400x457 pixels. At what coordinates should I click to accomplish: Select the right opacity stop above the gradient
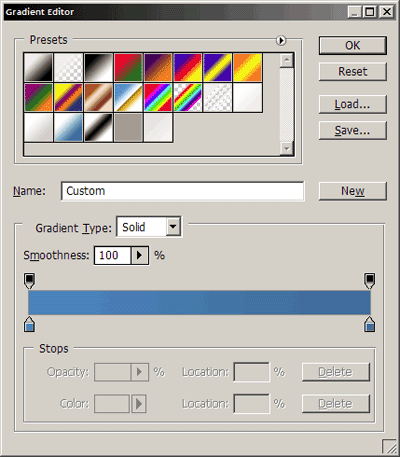click(x=369, y=281)
